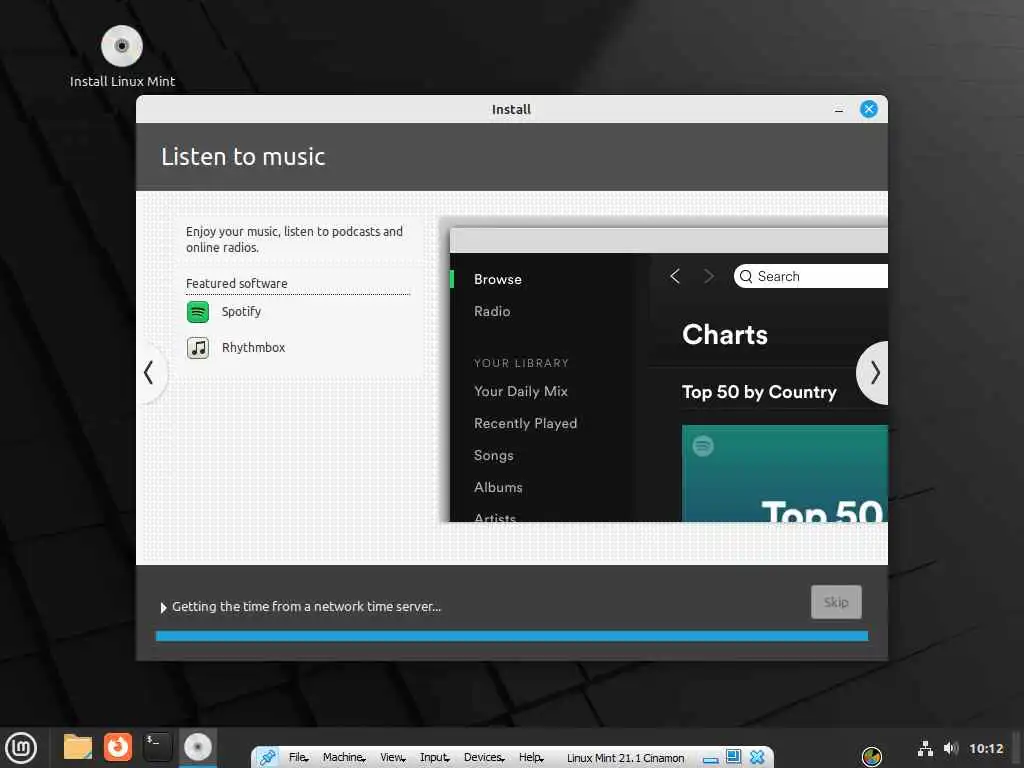The height and width of the screenshot is (768, 1024).
Task: Click Radio in the Spotify sidebar
Action: click(492, 312)
